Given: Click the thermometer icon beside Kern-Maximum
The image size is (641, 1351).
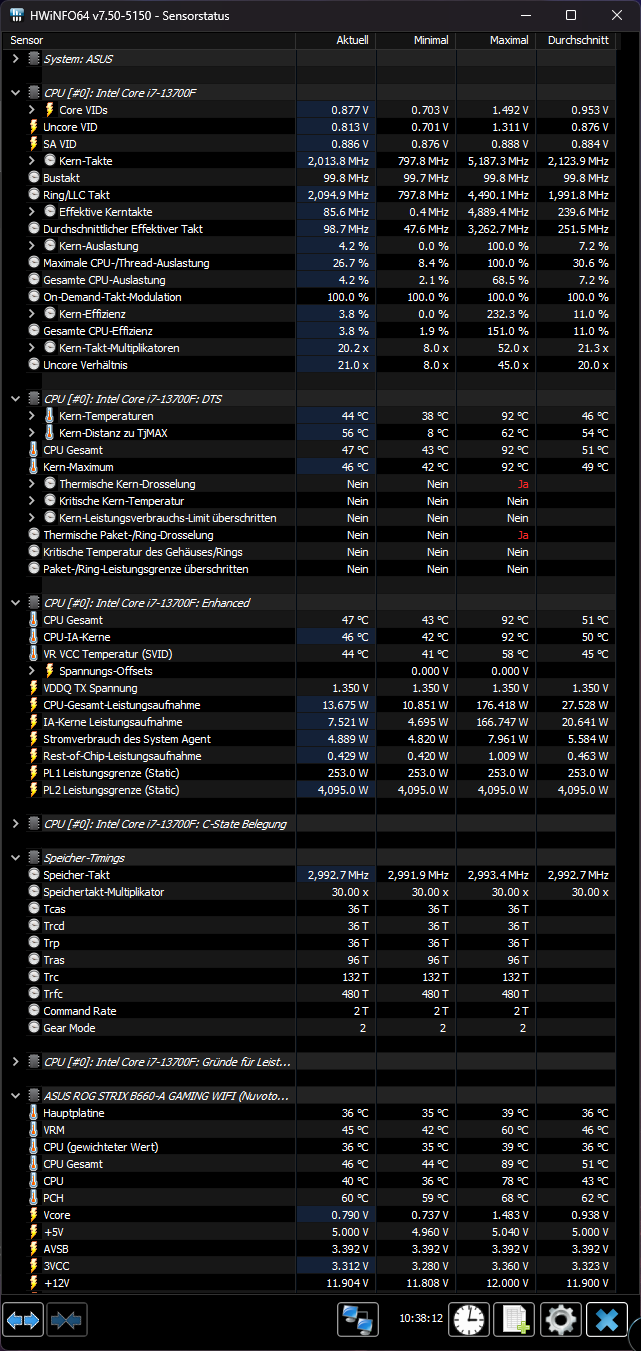Looking at the screenshot, I should [34, 467].
